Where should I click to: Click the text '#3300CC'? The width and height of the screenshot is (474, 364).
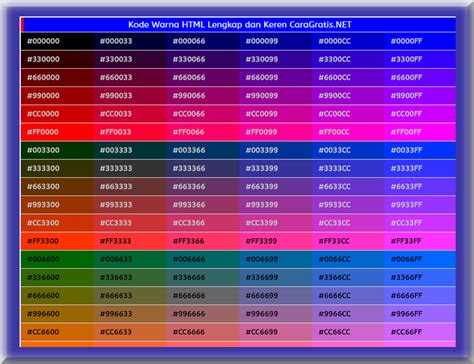click(x=335, y=59)
